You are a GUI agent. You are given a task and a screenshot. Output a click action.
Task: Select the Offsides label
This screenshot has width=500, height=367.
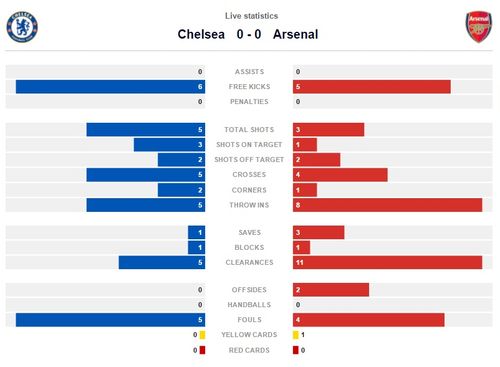tap(249, 290)
